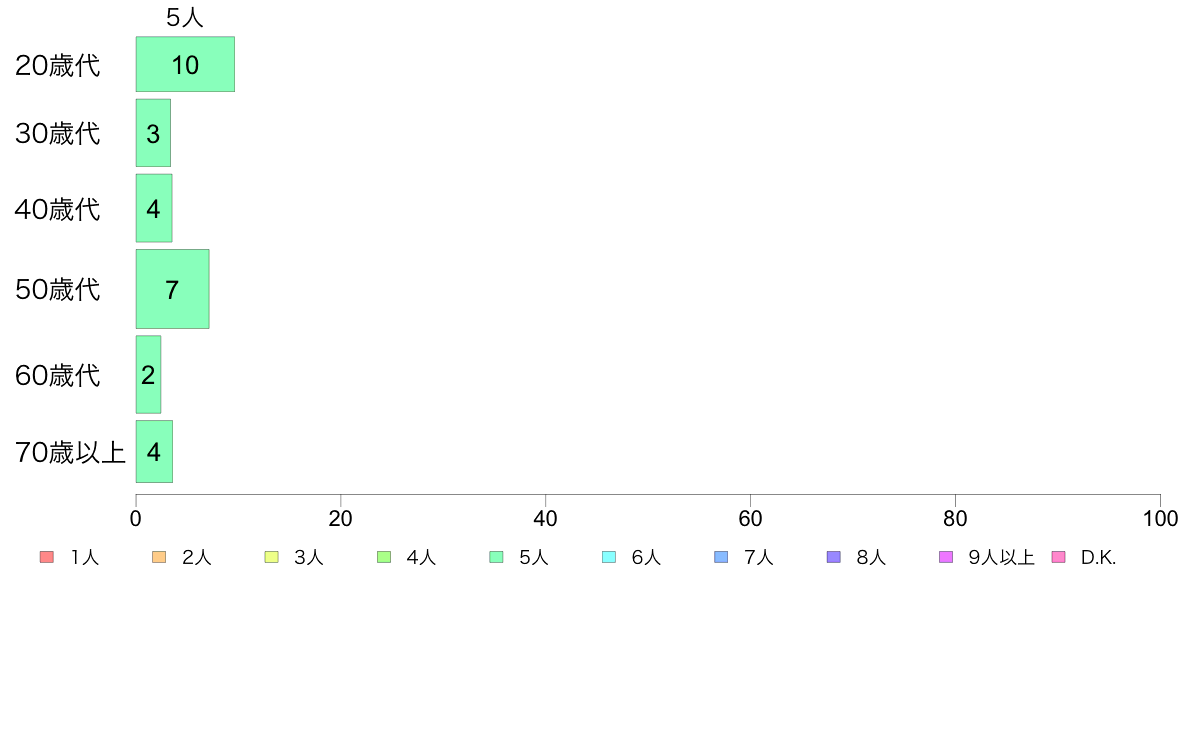The height and width of the screenshot is (736, 1188).
Task: Select the 70歳以上 category label
Action: click(x=71, y=453)
